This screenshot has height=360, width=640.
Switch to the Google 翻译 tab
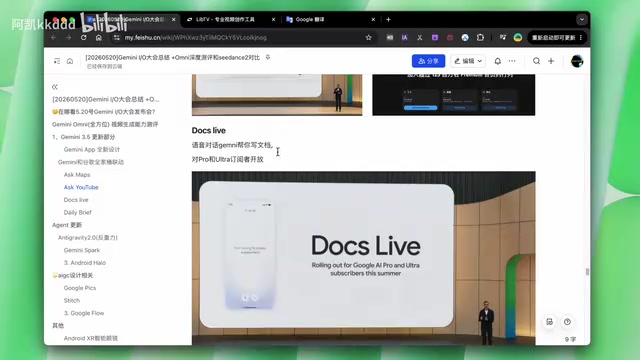[x=310, y=19]
